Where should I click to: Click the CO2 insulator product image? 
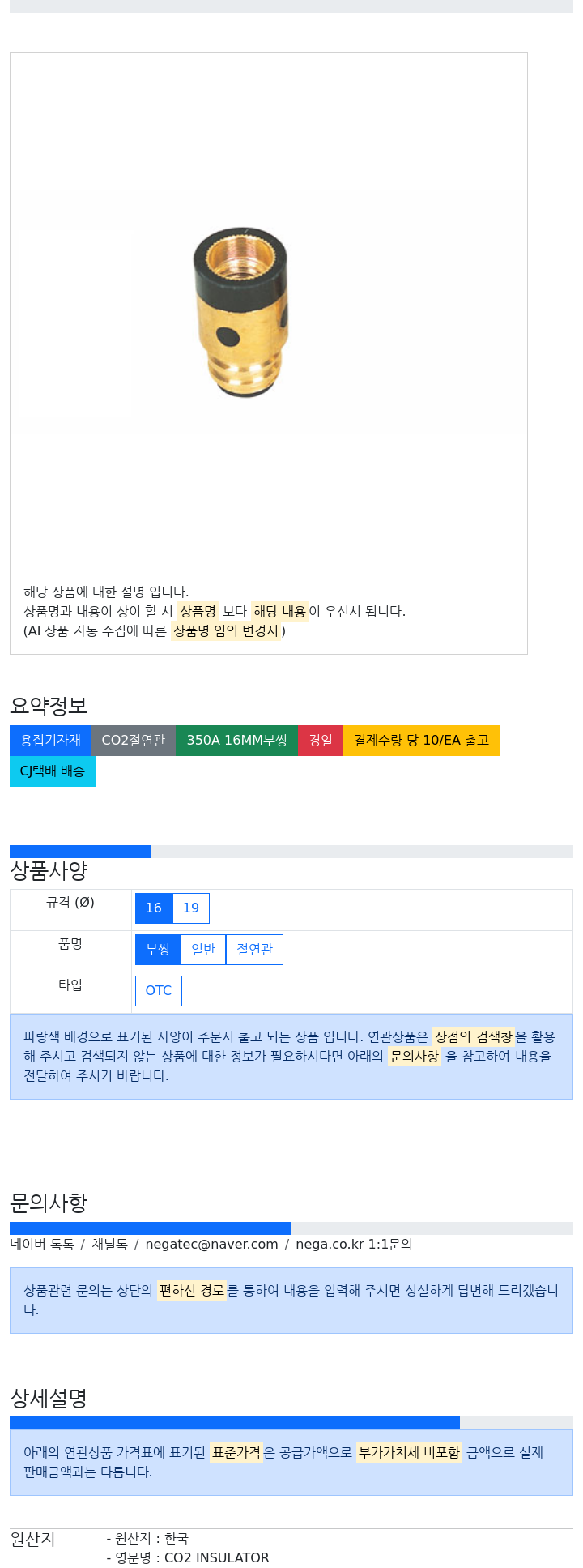pyautogui.click(x=242, y=313)
